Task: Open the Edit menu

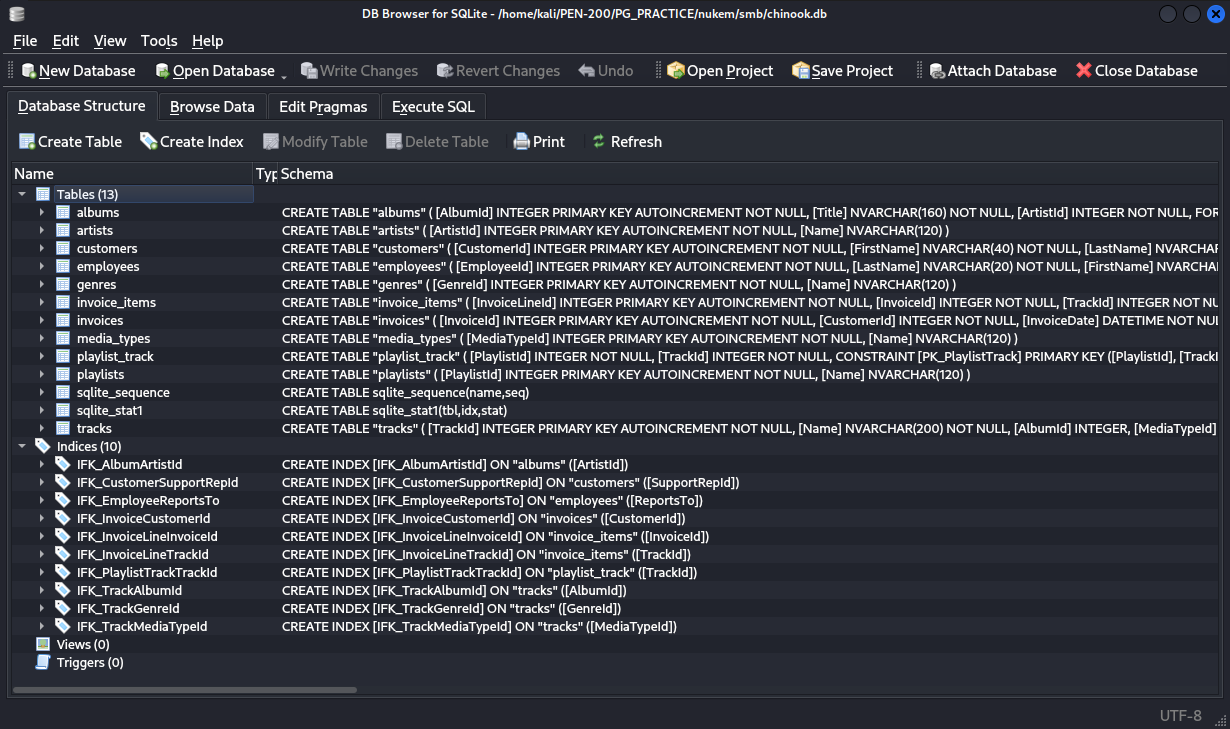Action: 66,41
